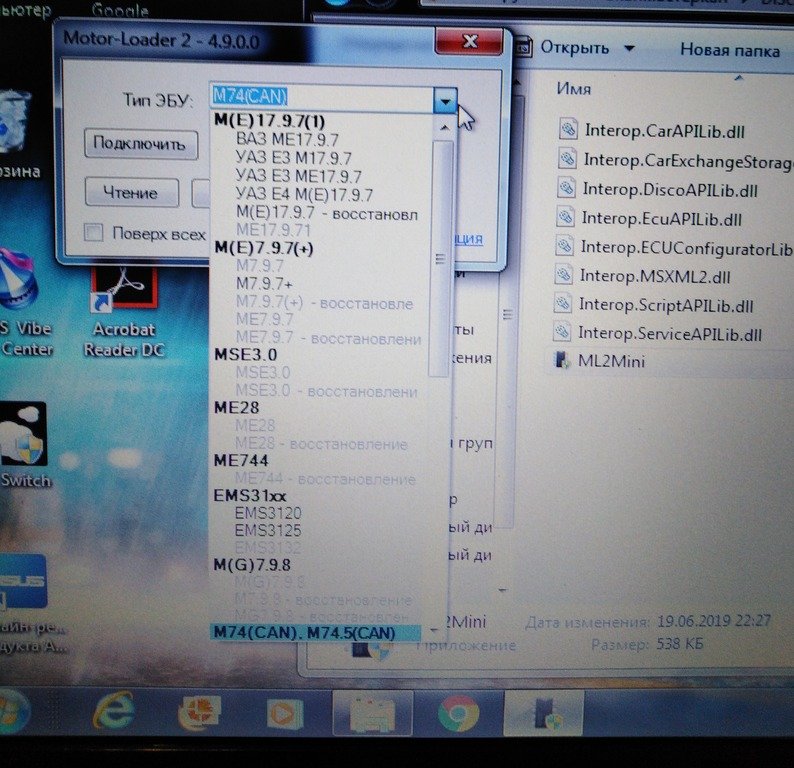
Task: Select the Interop.CarExchangeStorage file icon
Action: (567, 158)
